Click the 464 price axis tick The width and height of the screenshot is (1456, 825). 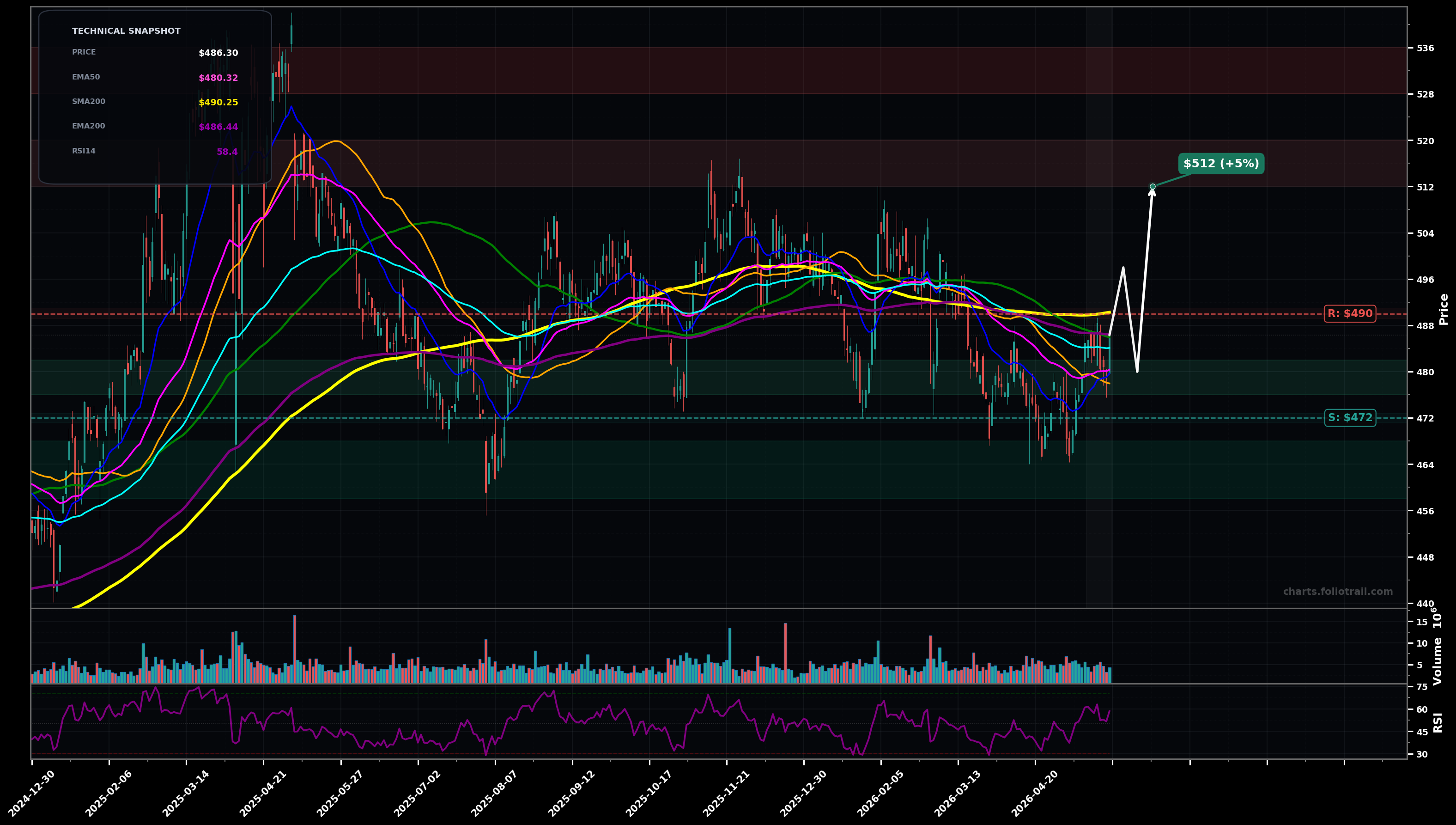[x=1426, y=464]
